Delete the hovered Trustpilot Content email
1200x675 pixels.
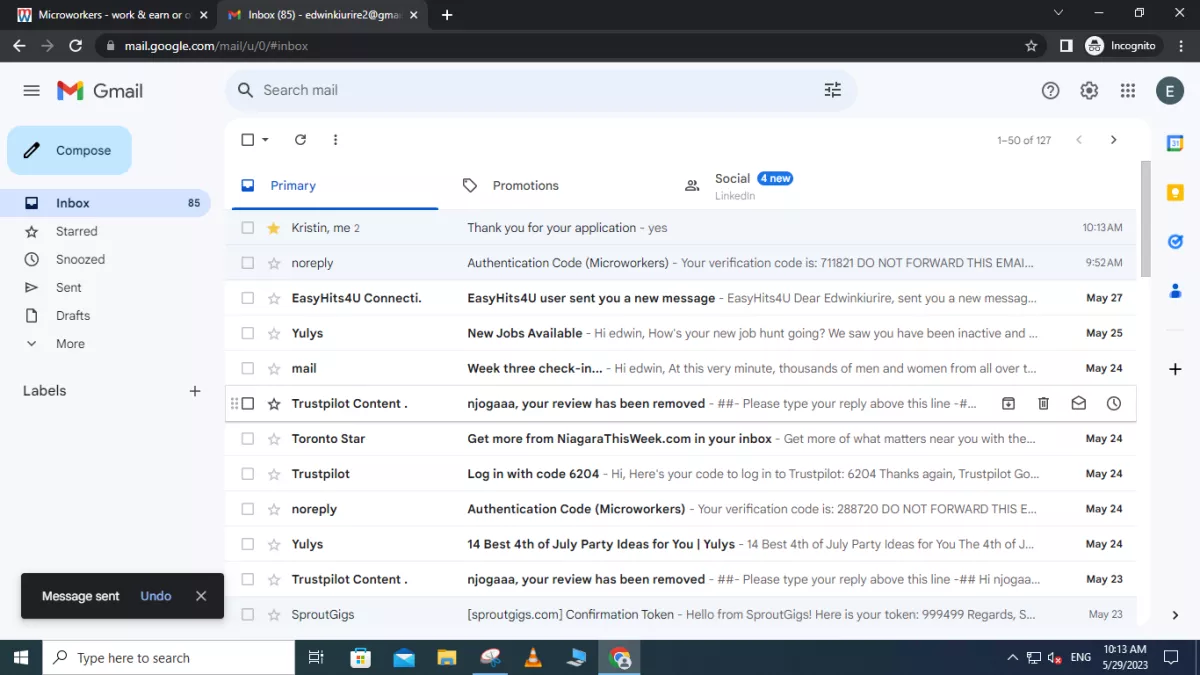(1043, 404)
